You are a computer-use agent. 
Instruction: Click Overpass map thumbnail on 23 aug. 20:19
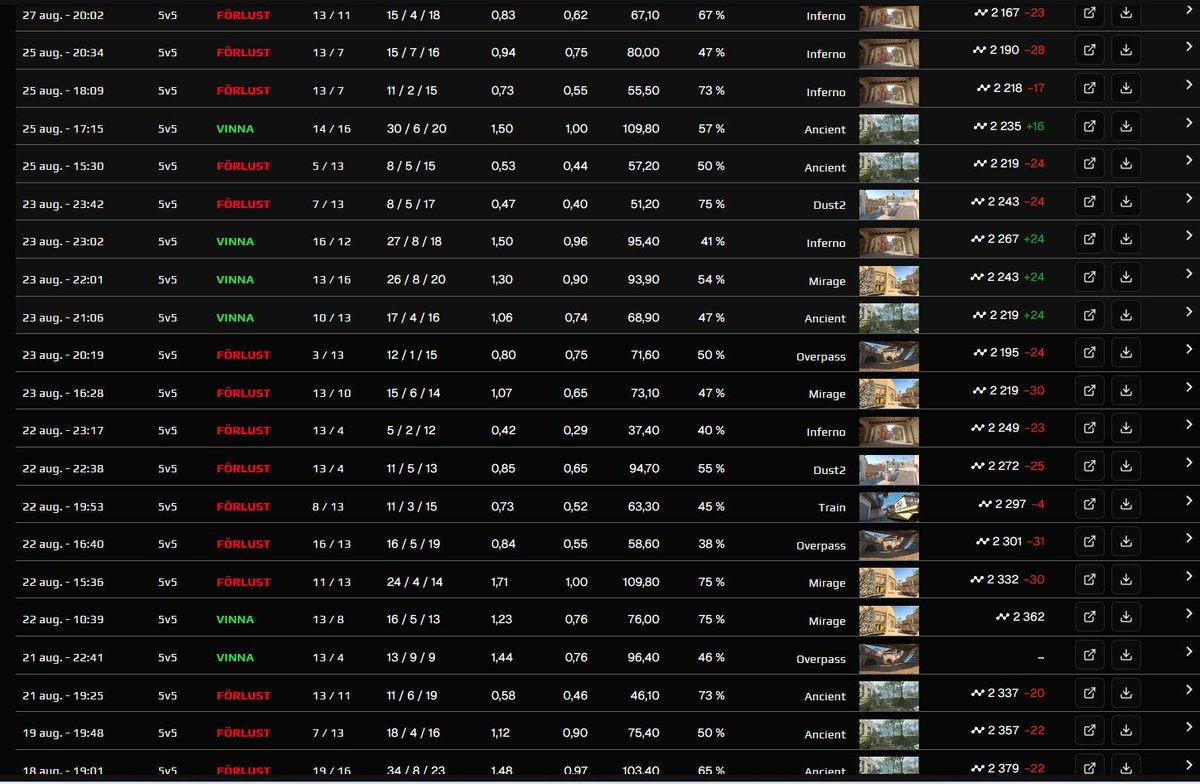pos(889,356)
